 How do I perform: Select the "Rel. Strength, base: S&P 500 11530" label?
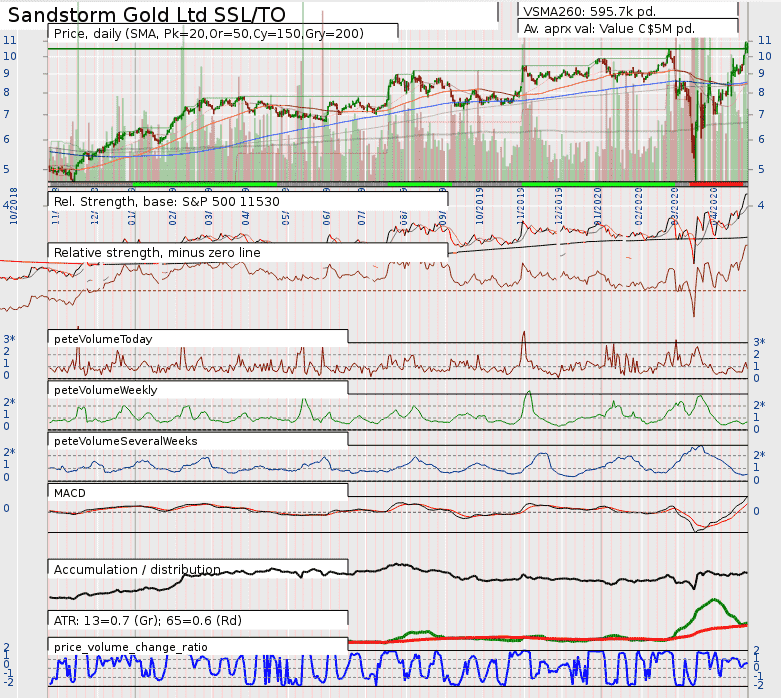click(x=167, y=201)
